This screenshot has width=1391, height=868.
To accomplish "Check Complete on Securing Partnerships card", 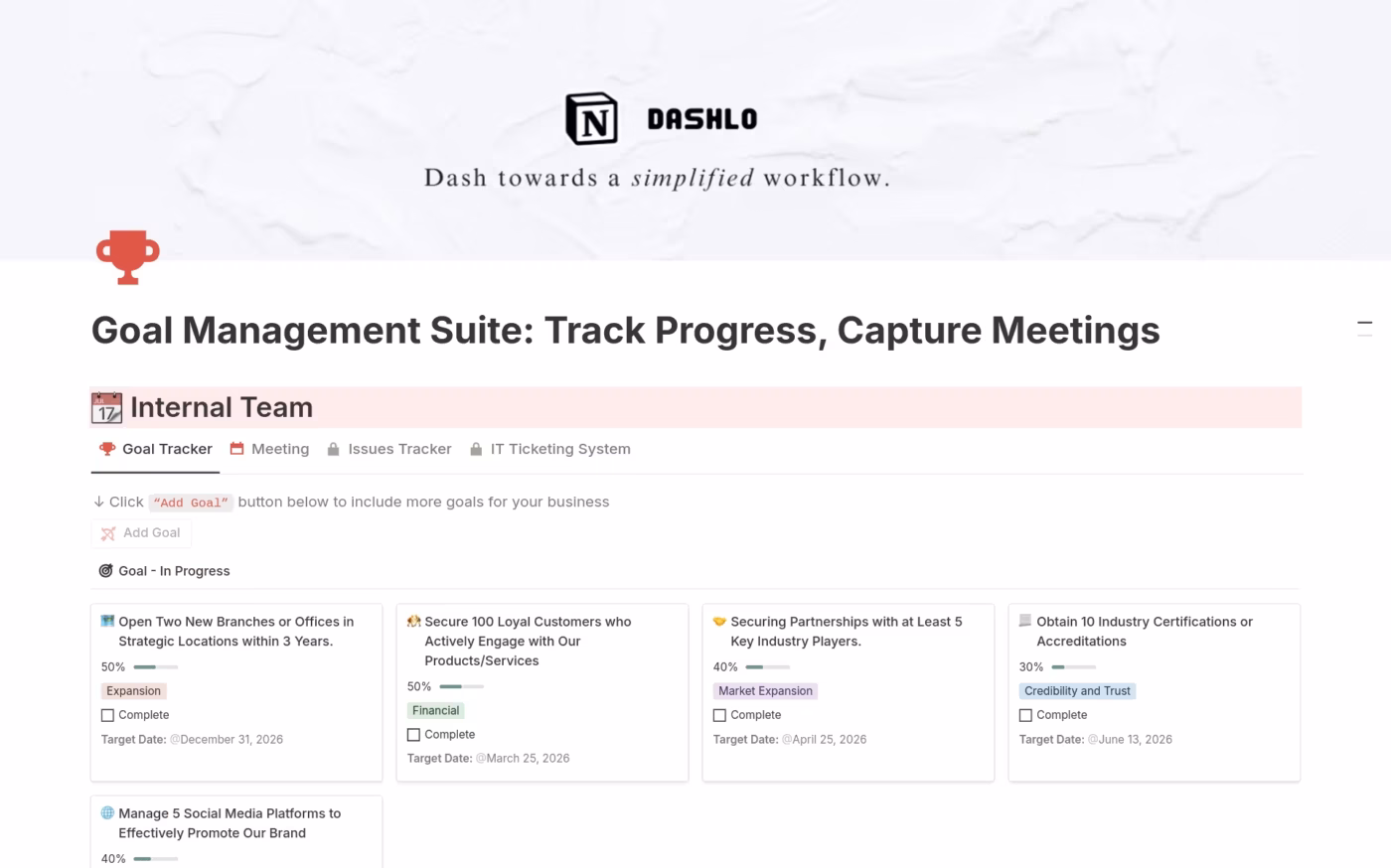I will click(x=719, y=715).
